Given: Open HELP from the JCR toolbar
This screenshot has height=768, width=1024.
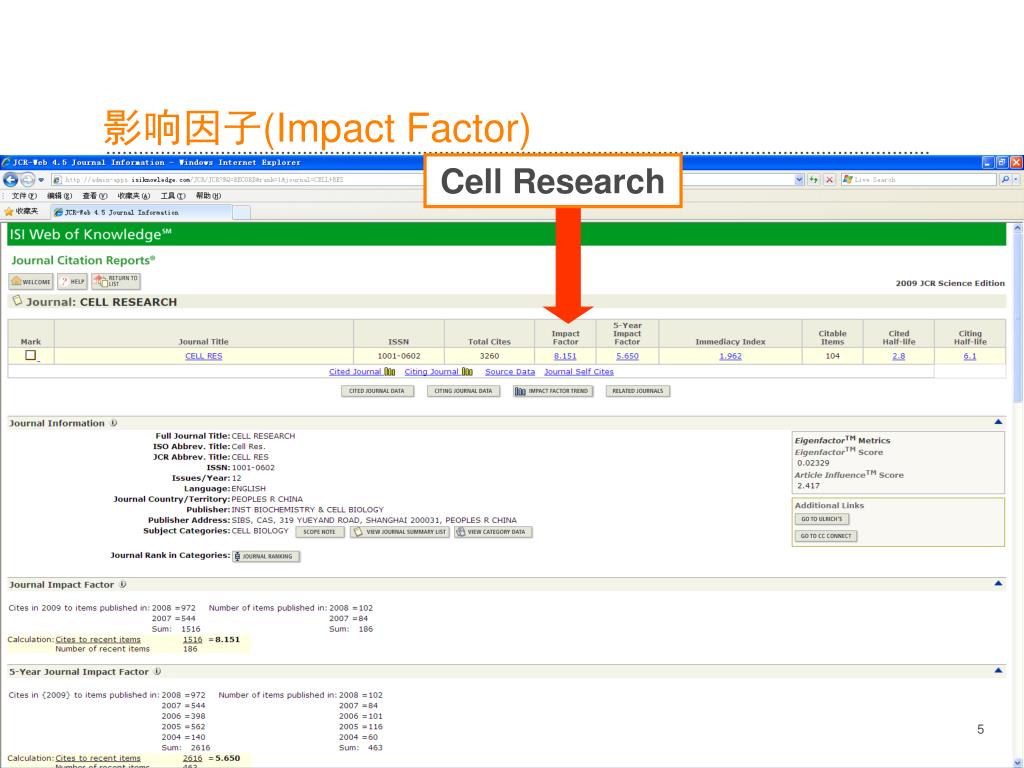Looking at the screenshot, I should click(72, 281).
